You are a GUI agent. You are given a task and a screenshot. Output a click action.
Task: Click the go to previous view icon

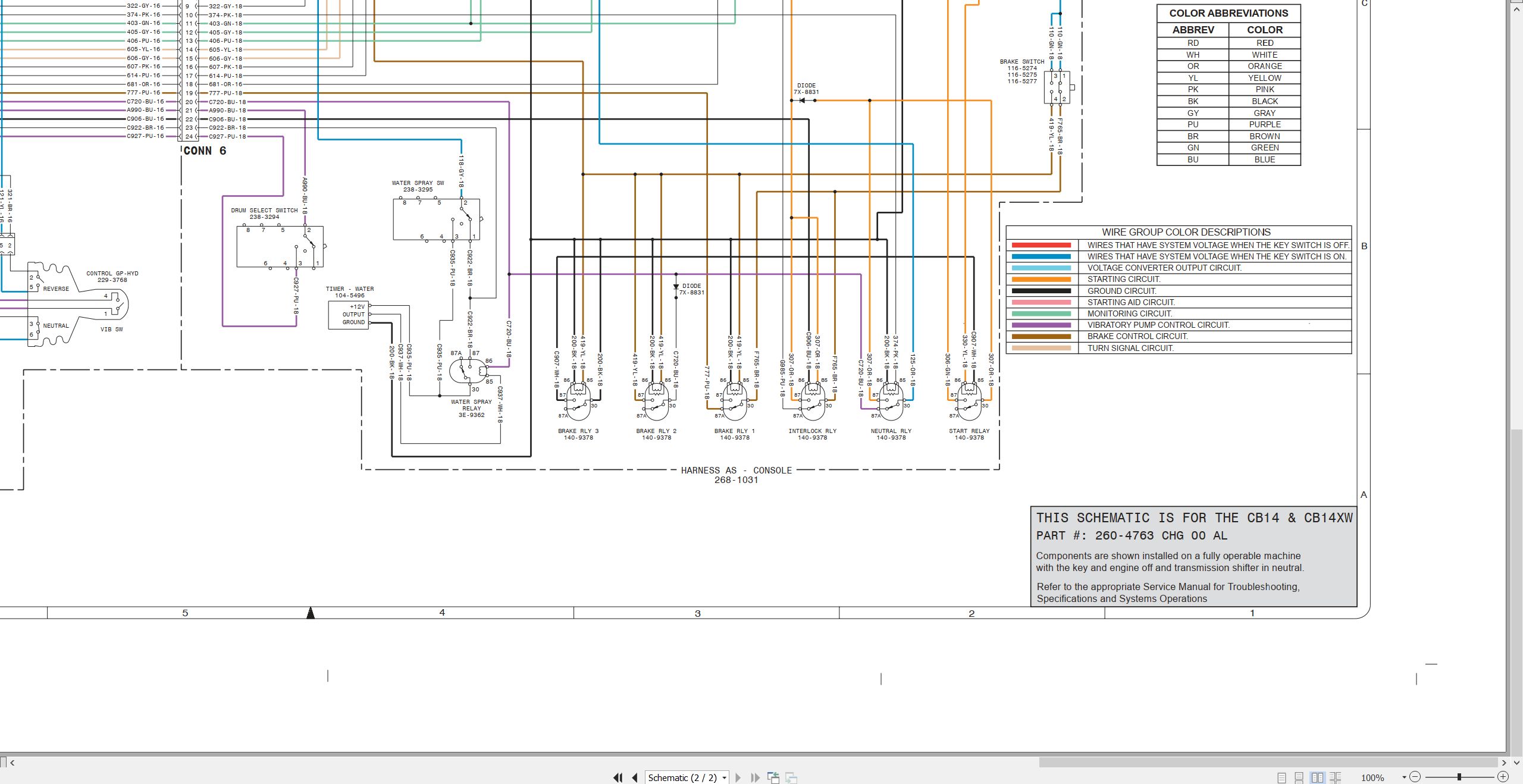pyautogui.click(x=773, y=777)
